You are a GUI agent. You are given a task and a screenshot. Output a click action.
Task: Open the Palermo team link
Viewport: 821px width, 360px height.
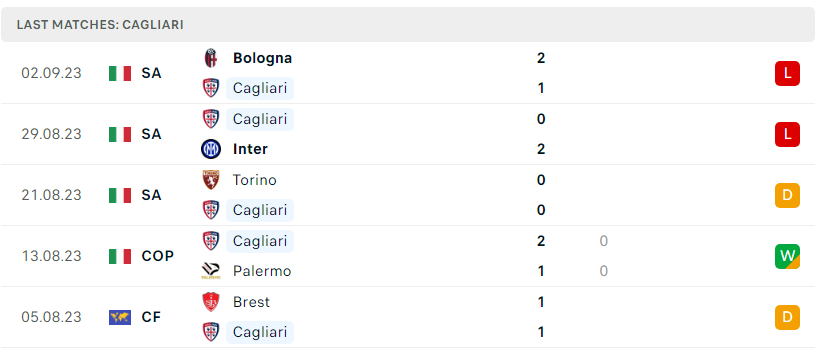coord(262,271)
